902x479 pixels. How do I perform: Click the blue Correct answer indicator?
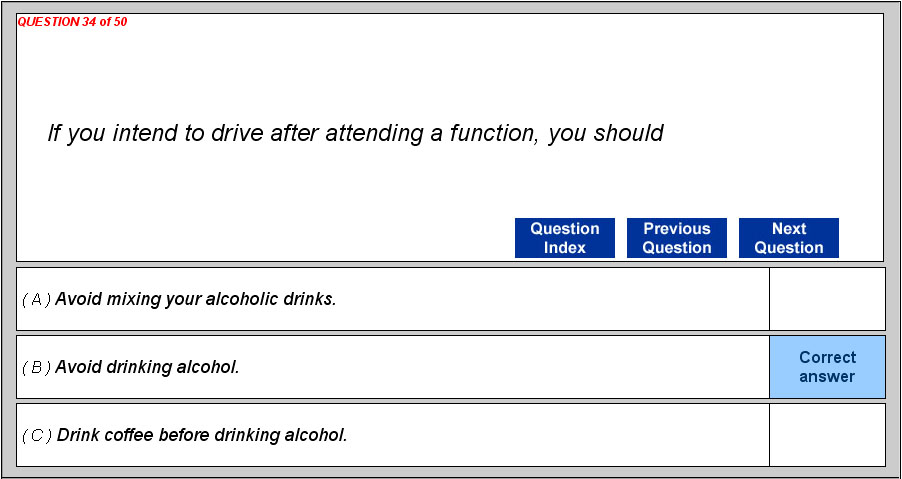coord(827,367)
